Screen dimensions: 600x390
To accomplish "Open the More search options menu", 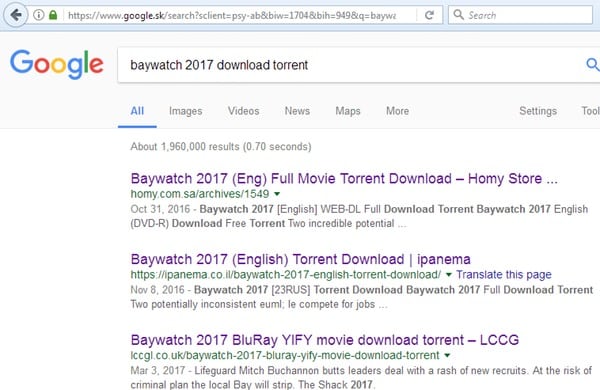I will [398, 111].
